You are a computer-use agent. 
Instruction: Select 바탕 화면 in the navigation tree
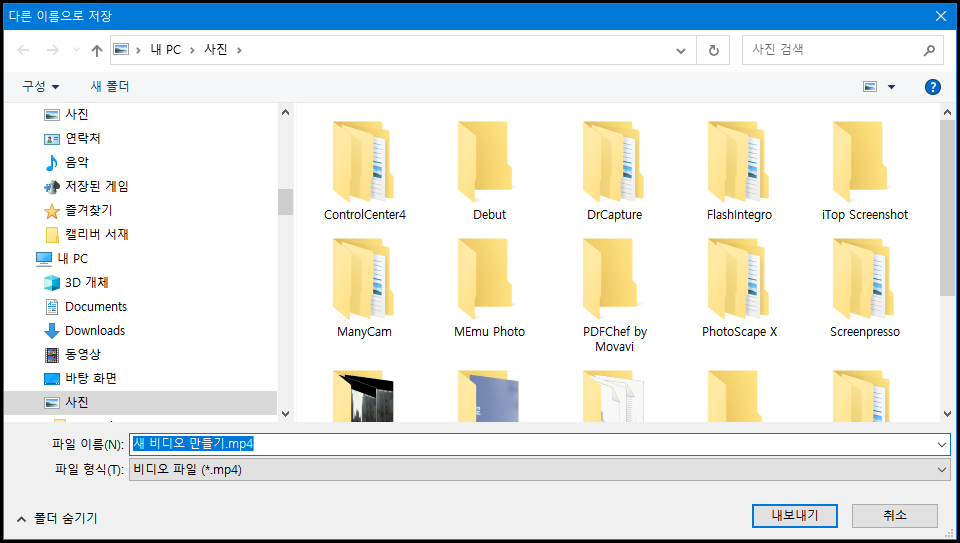[91, 378]
